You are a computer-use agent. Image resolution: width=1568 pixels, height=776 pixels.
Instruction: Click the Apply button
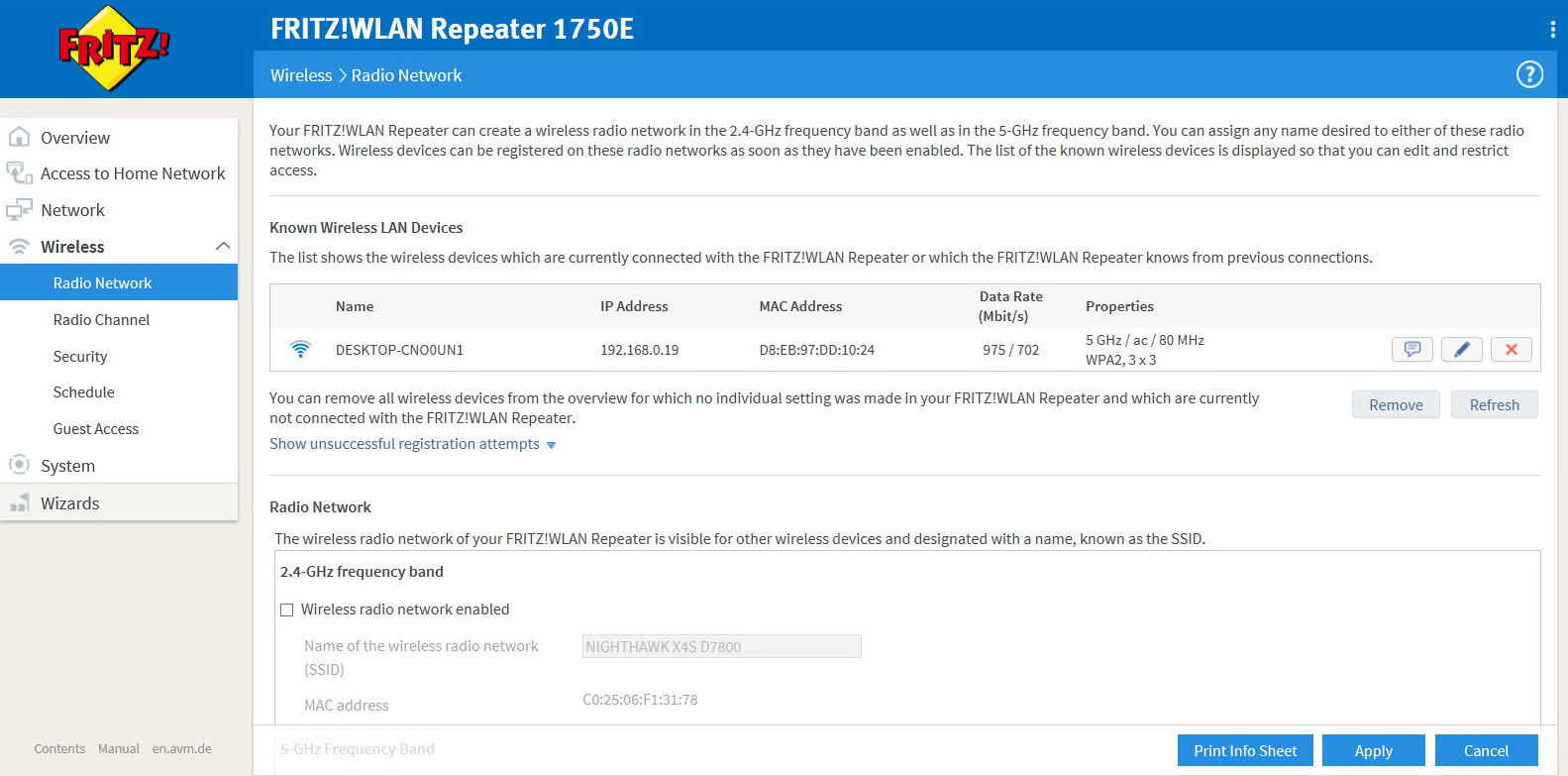(1373, 750)
